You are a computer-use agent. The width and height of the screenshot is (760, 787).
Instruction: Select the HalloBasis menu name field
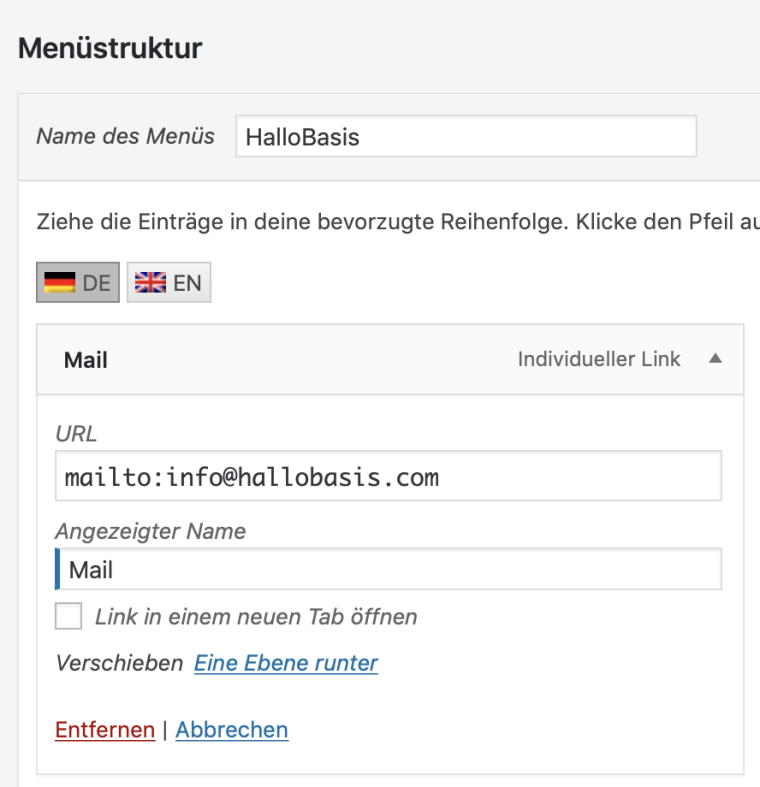466,137
